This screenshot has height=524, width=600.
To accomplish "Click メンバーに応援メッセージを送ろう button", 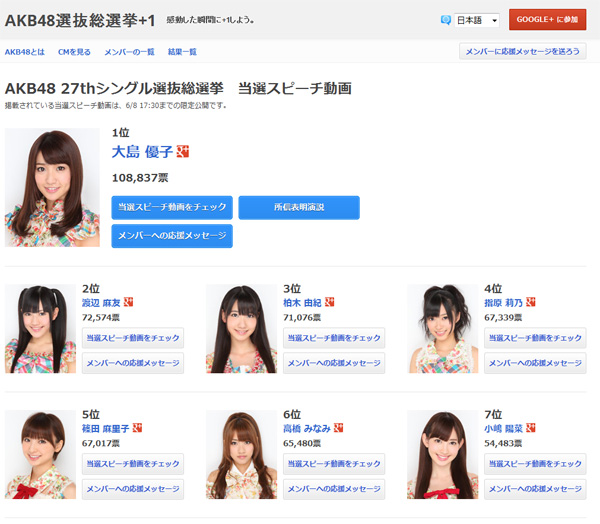I will point(522,51).
